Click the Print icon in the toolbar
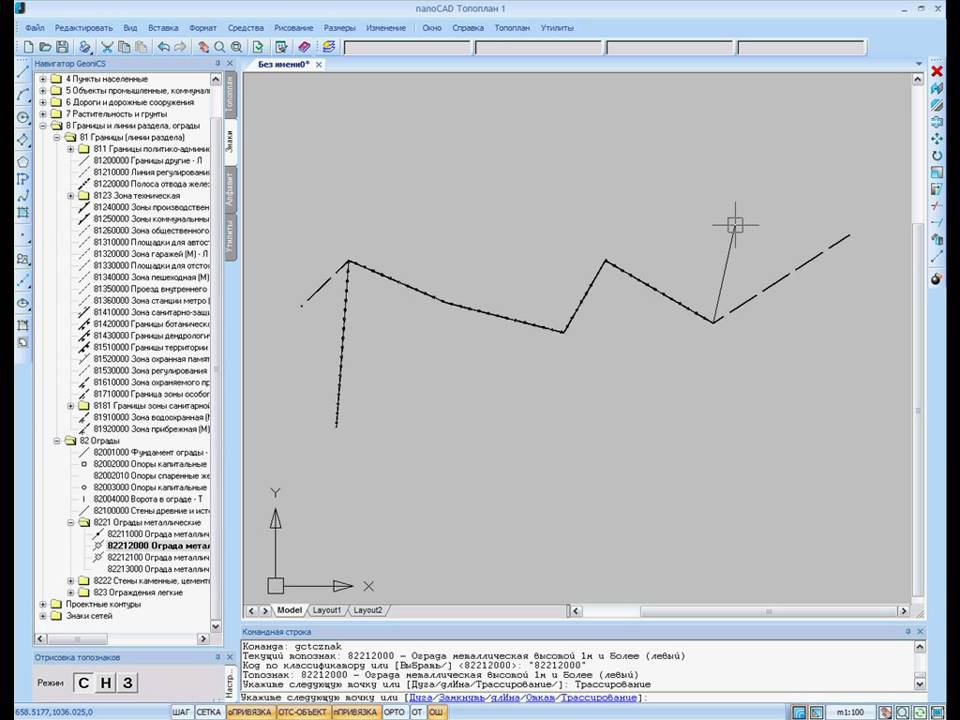960x720 pixels. (x=85, y=47)
